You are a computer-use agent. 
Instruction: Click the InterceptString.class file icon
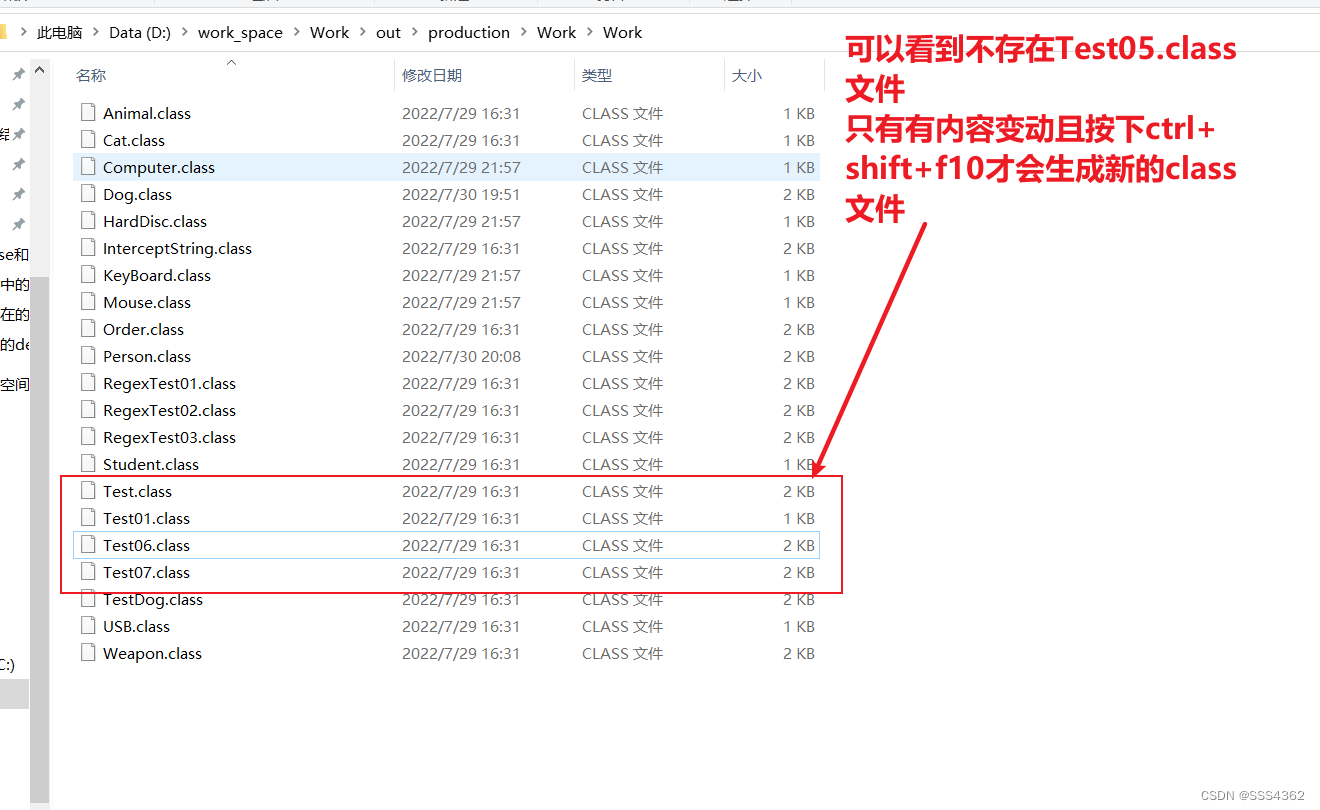[88, 248]
